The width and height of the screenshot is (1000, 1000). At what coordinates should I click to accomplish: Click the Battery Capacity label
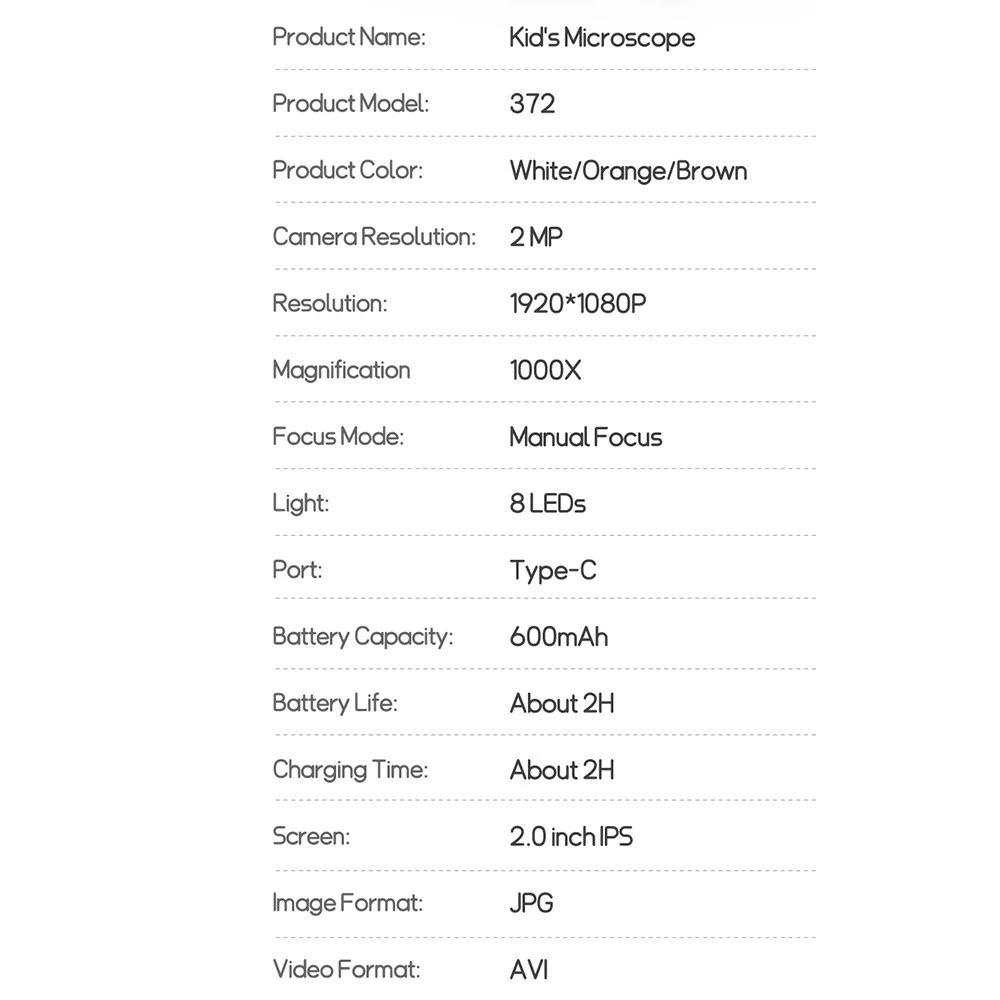click(x=363, y=637)
